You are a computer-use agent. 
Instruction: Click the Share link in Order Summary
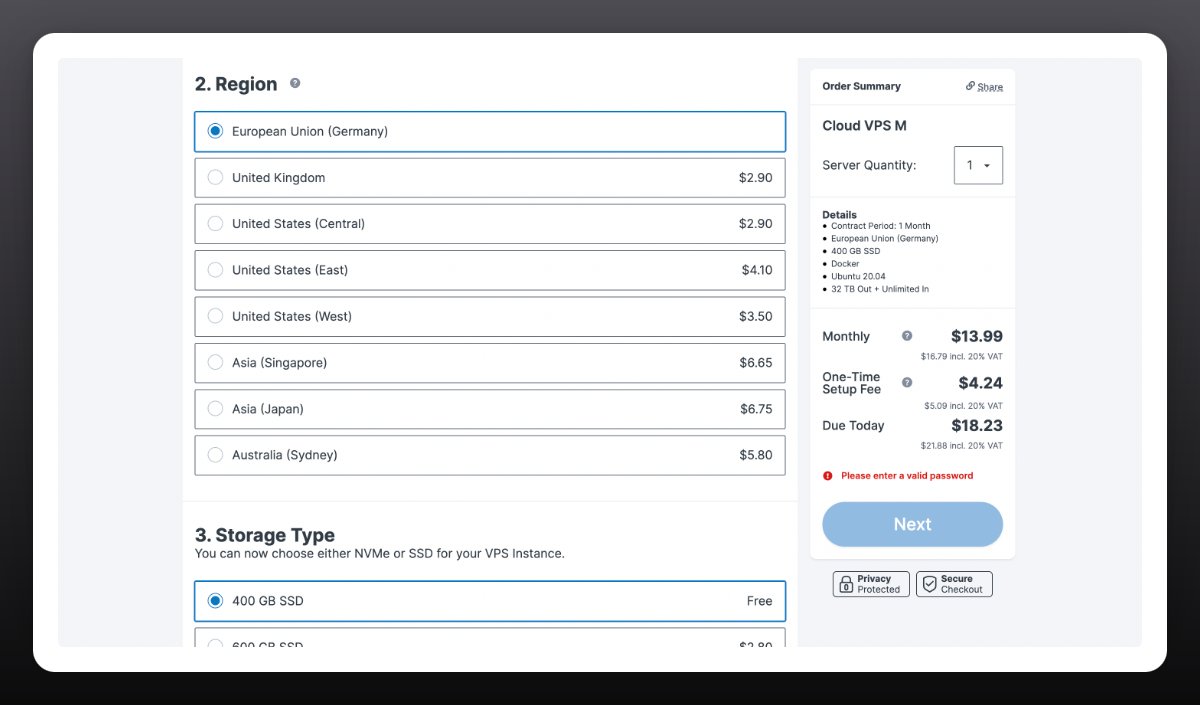click(x=990, y=87)
